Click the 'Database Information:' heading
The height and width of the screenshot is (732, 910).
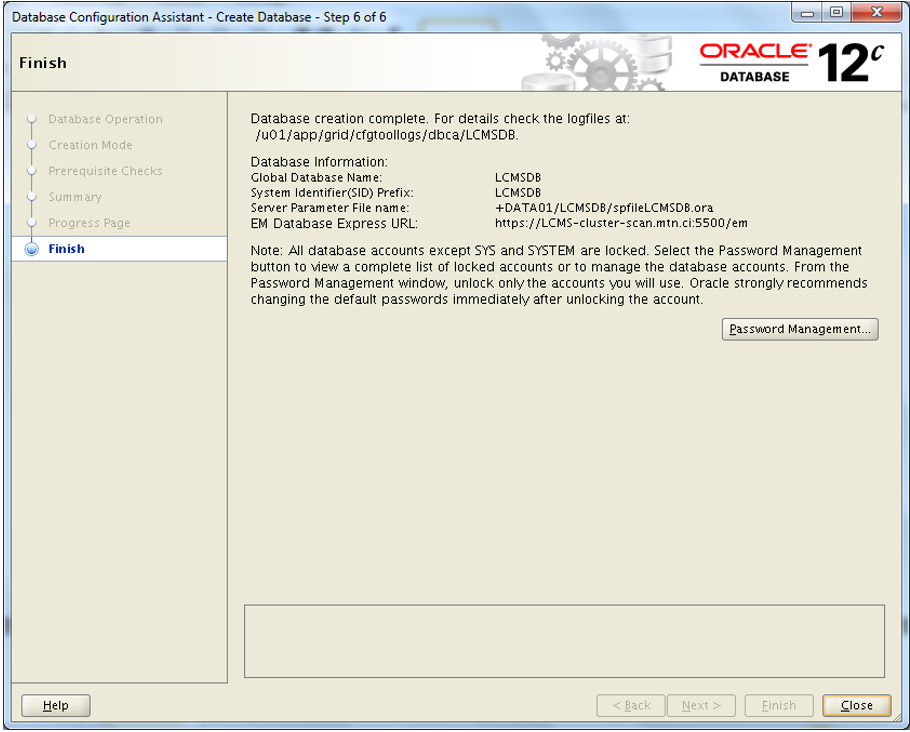point(319,162)
